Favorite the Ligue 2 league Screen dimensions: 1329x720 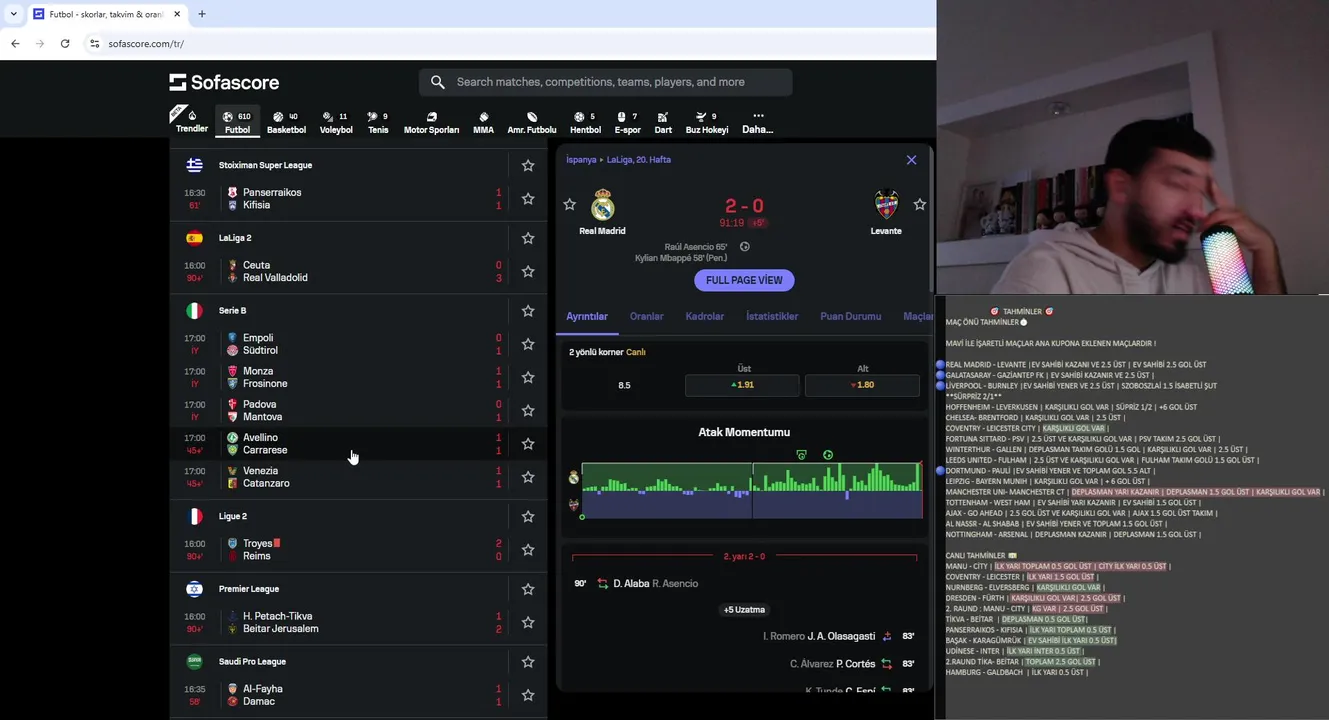point(528,517)
